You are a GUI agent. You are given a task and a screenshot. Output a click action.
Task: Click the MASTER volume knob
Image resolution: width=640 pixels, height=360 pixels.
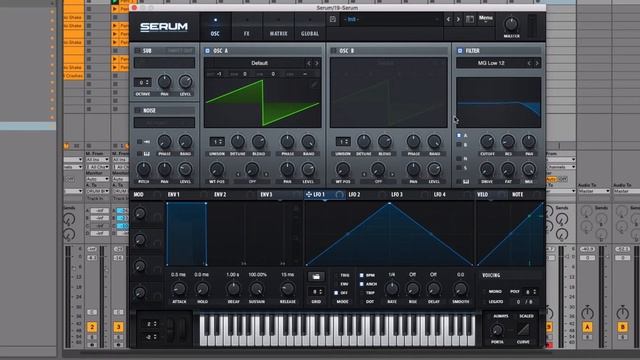point(511,24)
